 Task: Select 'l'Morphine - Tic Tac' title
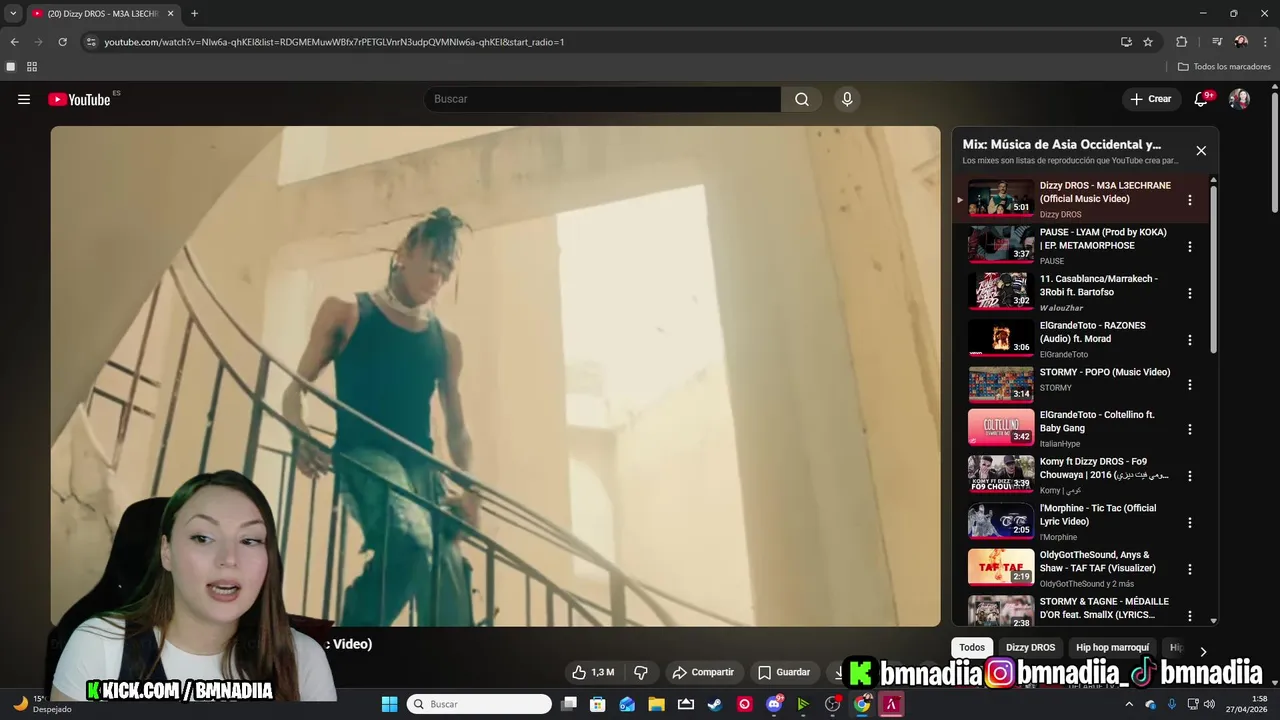tap(1098, 514)
